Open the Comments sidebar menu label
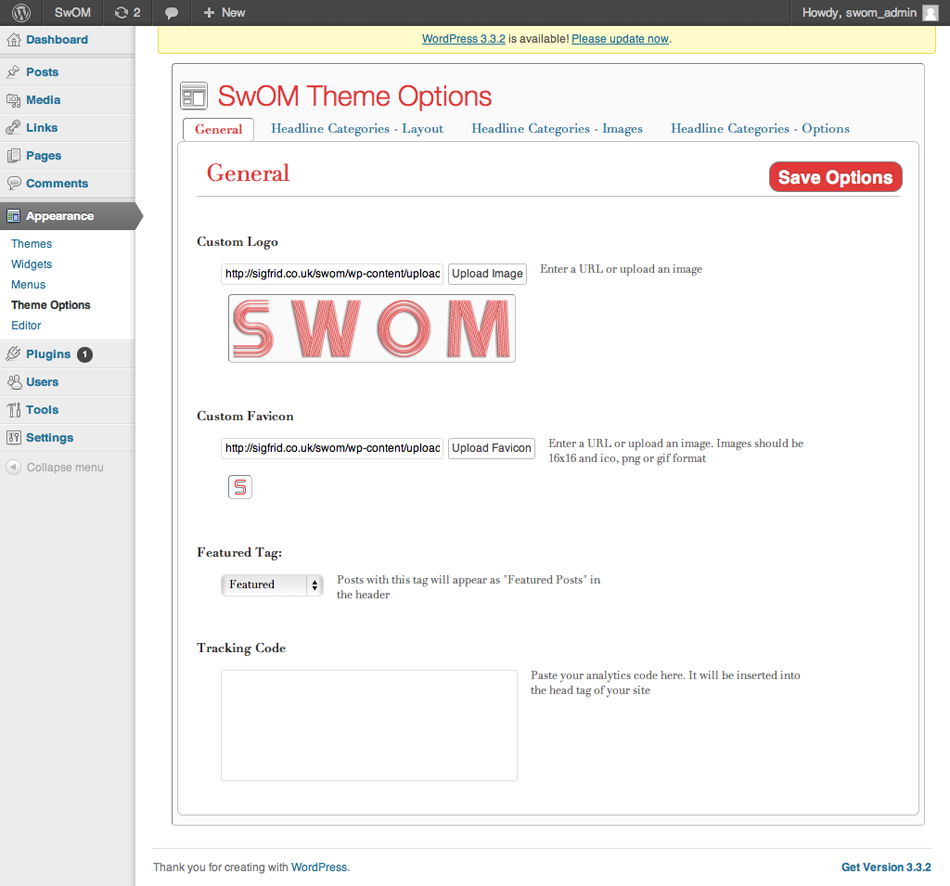 tap(57, 184)
